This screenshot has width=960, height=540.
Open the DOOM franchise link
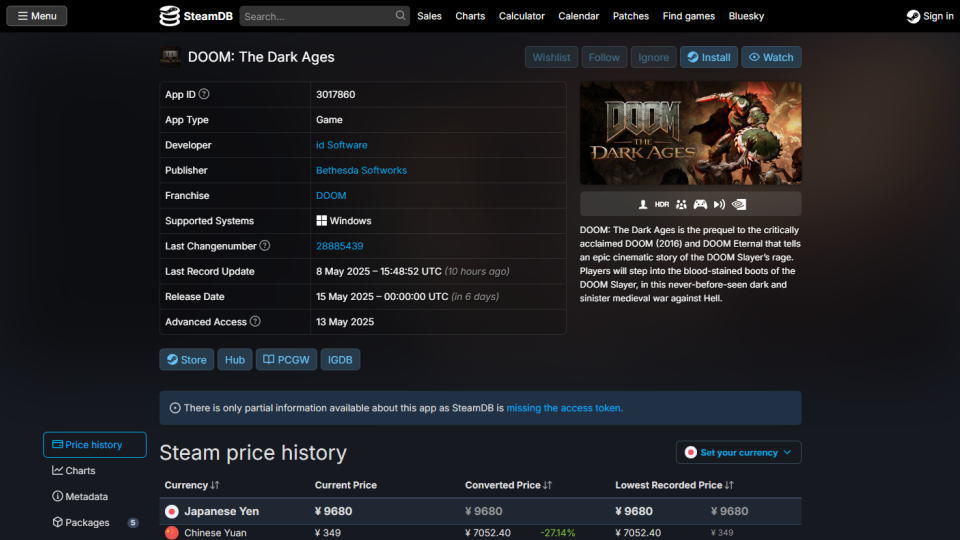pyautogui.click(x=331, y=195)
